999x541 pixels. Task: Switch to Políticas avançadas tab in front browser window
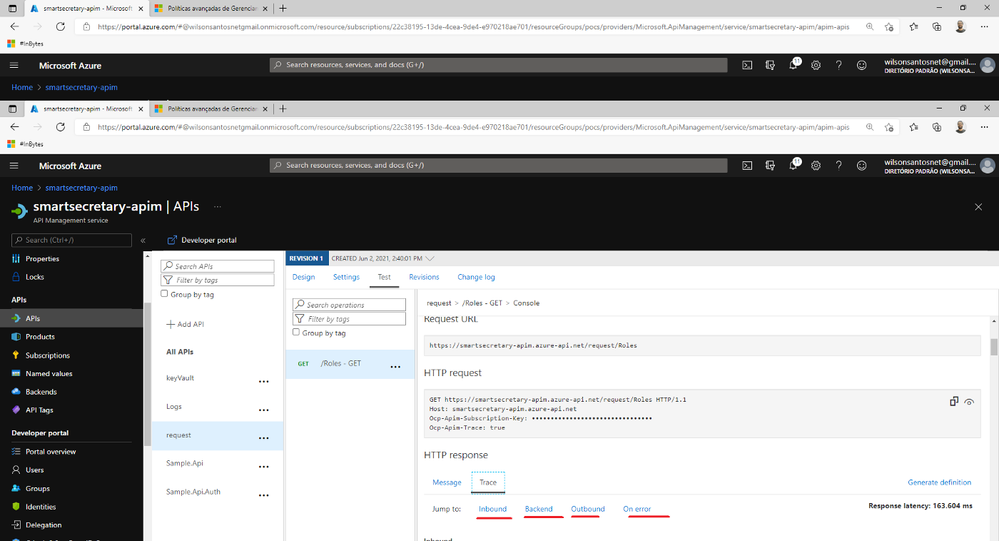click(212, 109)
